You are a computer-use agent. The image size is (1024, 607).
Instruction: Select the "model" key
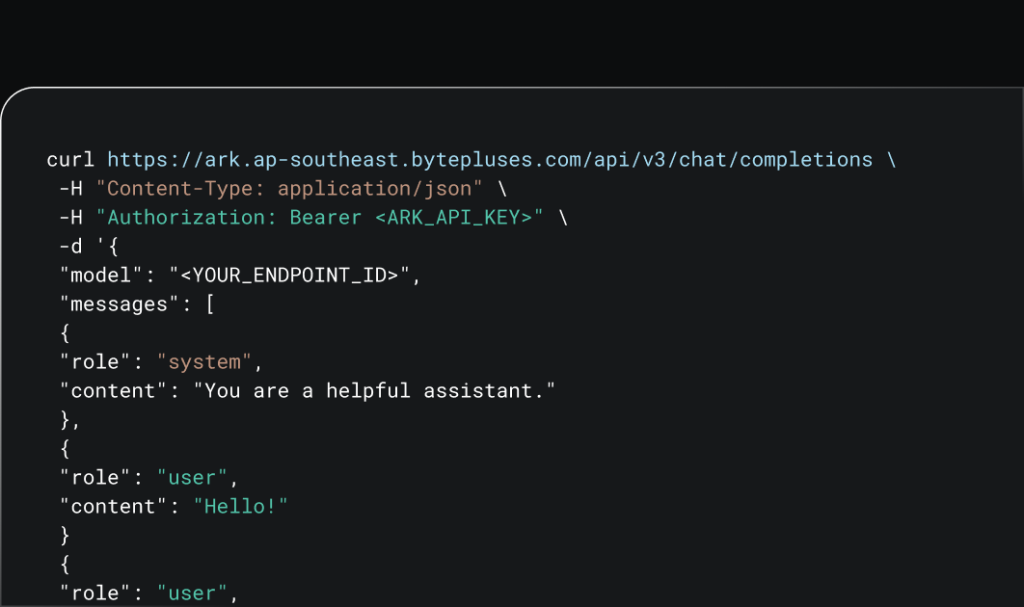click(x=101, y=276)
